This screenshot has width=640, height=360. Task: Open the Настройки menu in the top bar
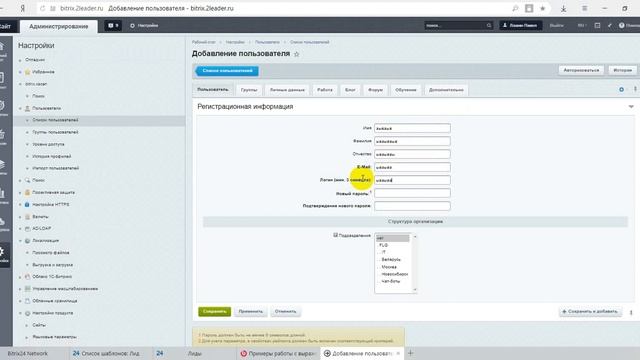pyautogui.click(x=144, y=25)
